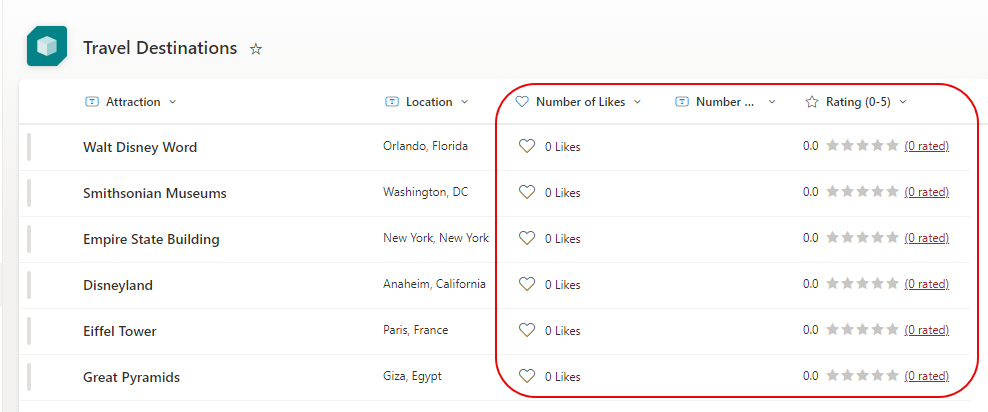Click the heart icon for Great Pyramids
988x412 pixels.
coord(527,376)
